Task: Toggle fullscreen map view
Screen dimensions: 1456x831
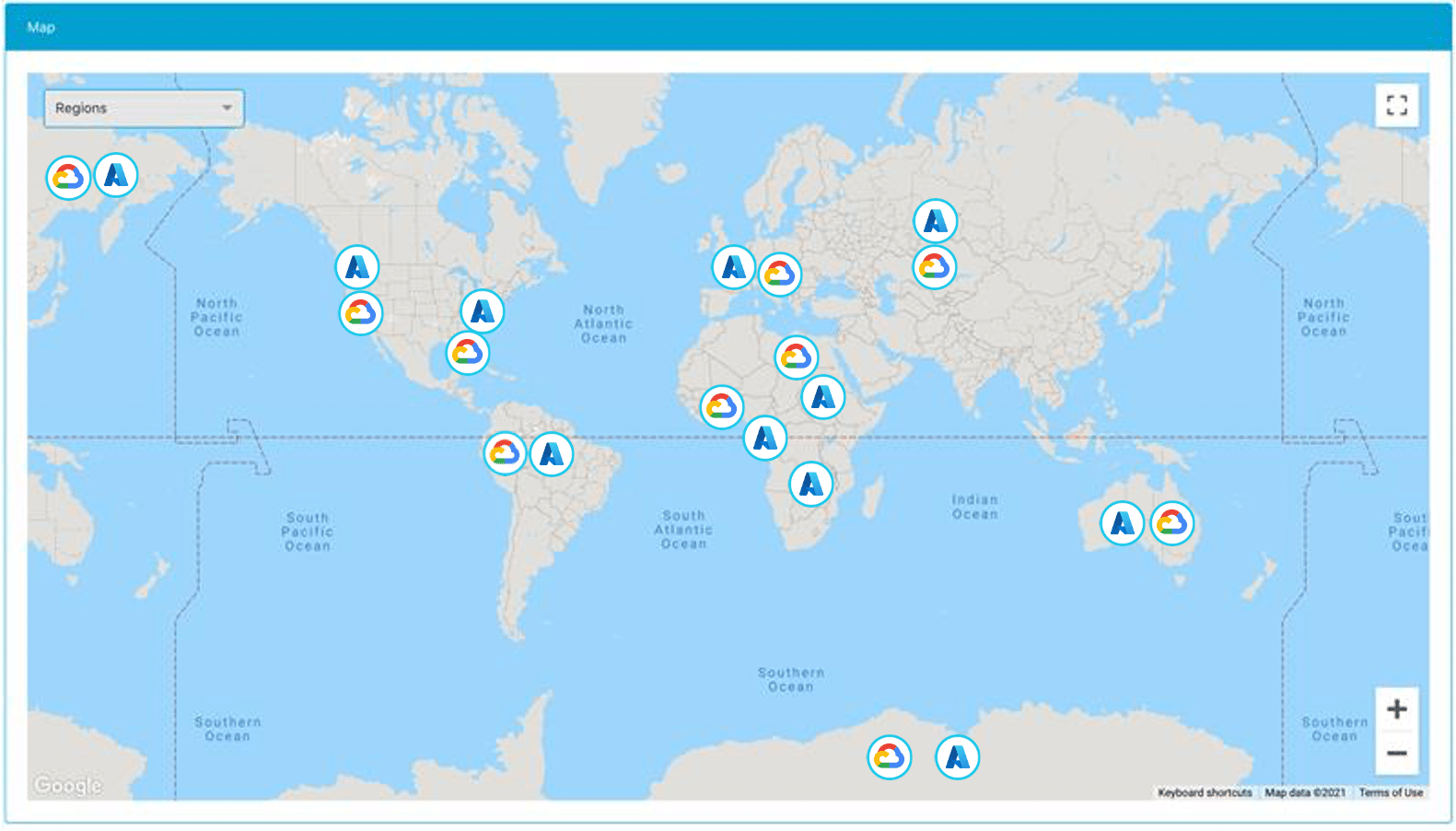Action: tap(1396, 105)
